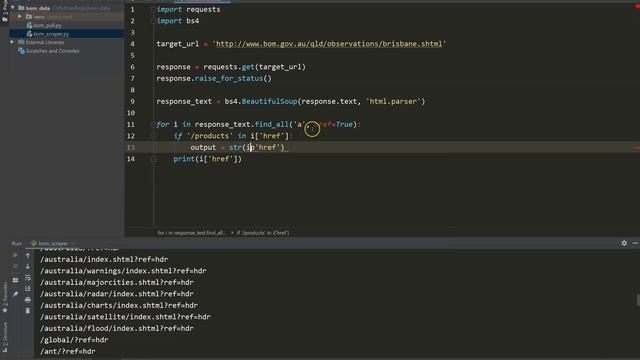Open the bom.gov.au brisbane.shtml URL link

[329, 44]
